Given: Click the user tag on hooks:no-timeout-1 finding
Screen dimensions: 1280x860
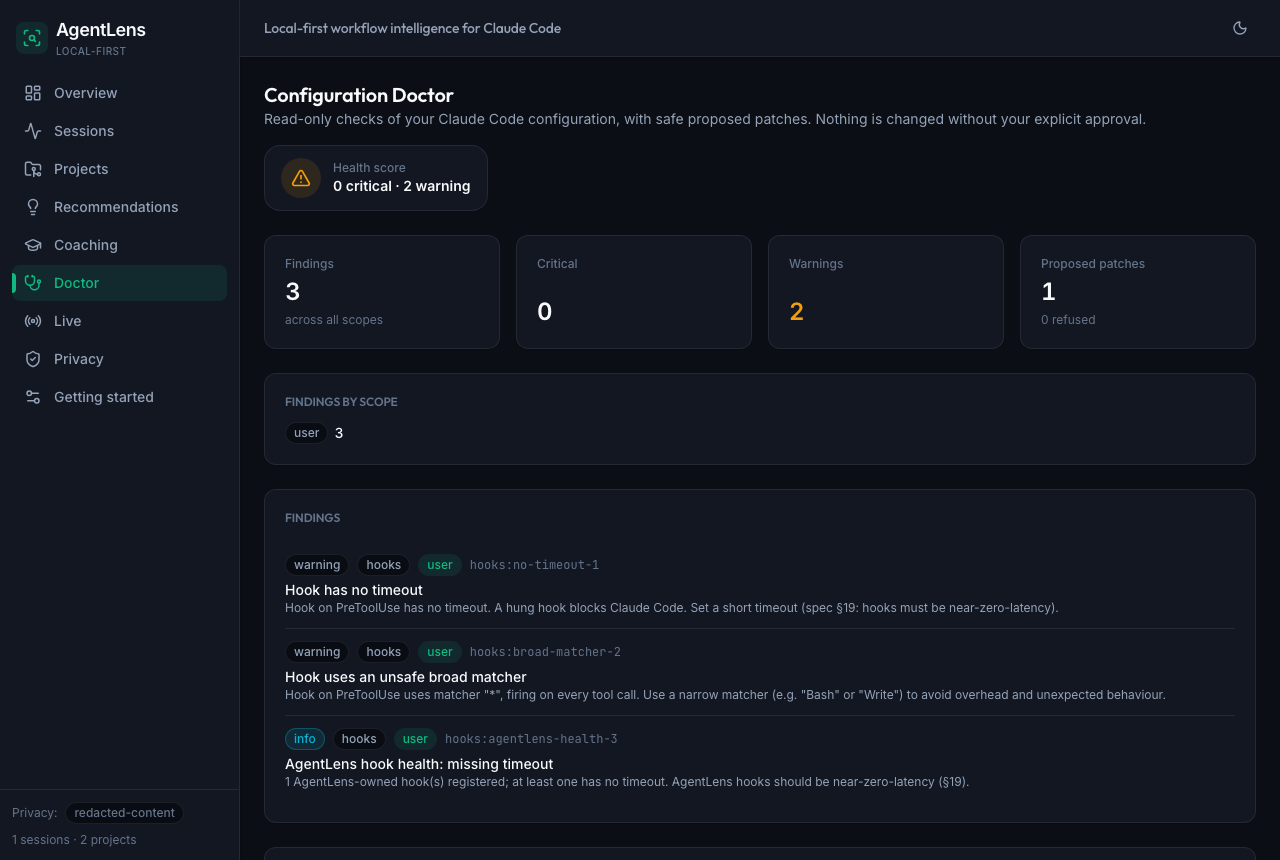Looking at the screenshot, I should click(x=440, y=565).
